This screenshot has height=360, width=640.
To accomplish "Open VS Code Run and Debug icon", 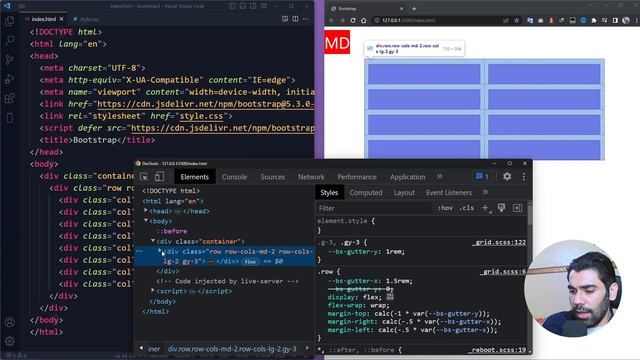I will click(x=10, y=79).
